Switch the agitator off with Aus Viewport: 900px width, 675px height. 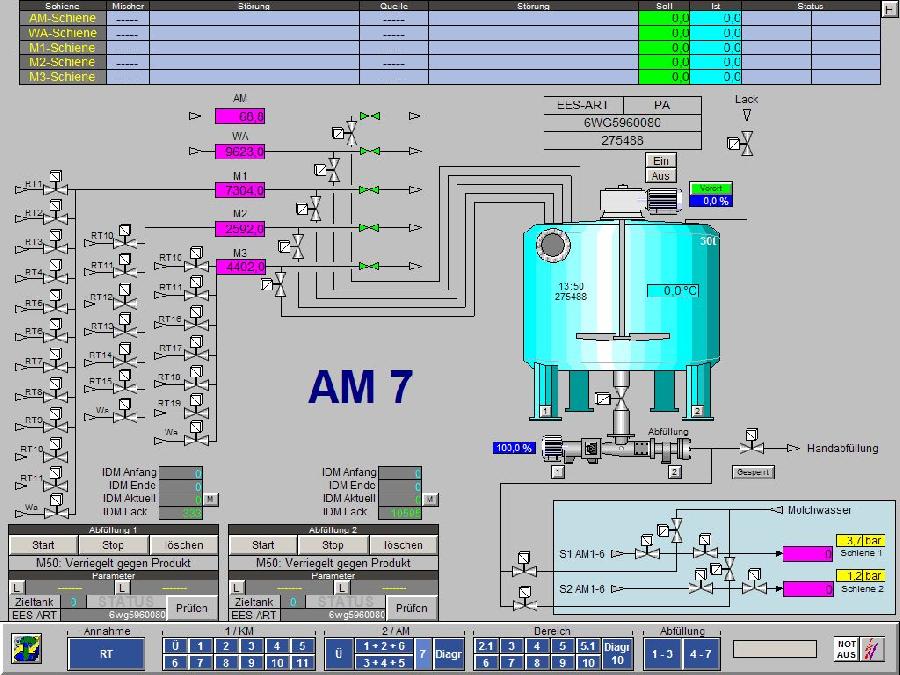(x=661, y=176)
